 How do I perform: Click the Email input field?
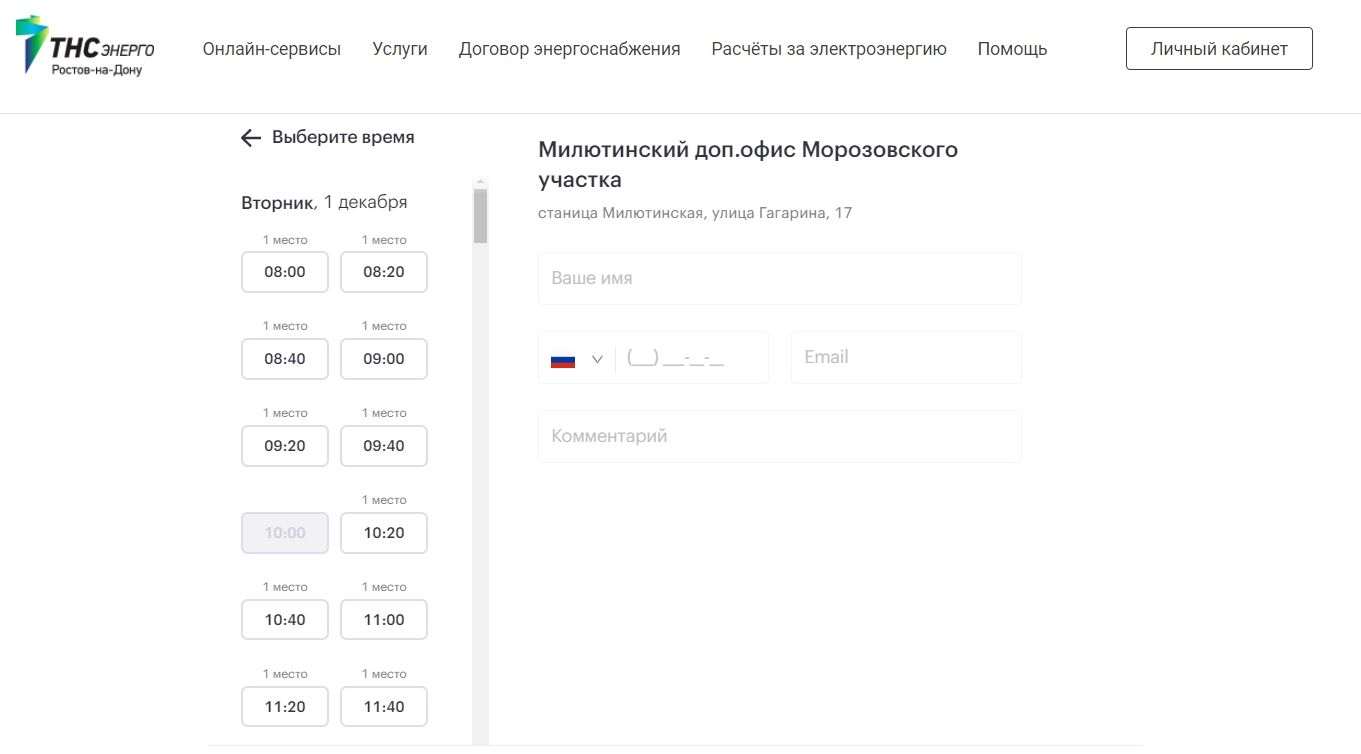pyautogui.click(x=906, y=358)
